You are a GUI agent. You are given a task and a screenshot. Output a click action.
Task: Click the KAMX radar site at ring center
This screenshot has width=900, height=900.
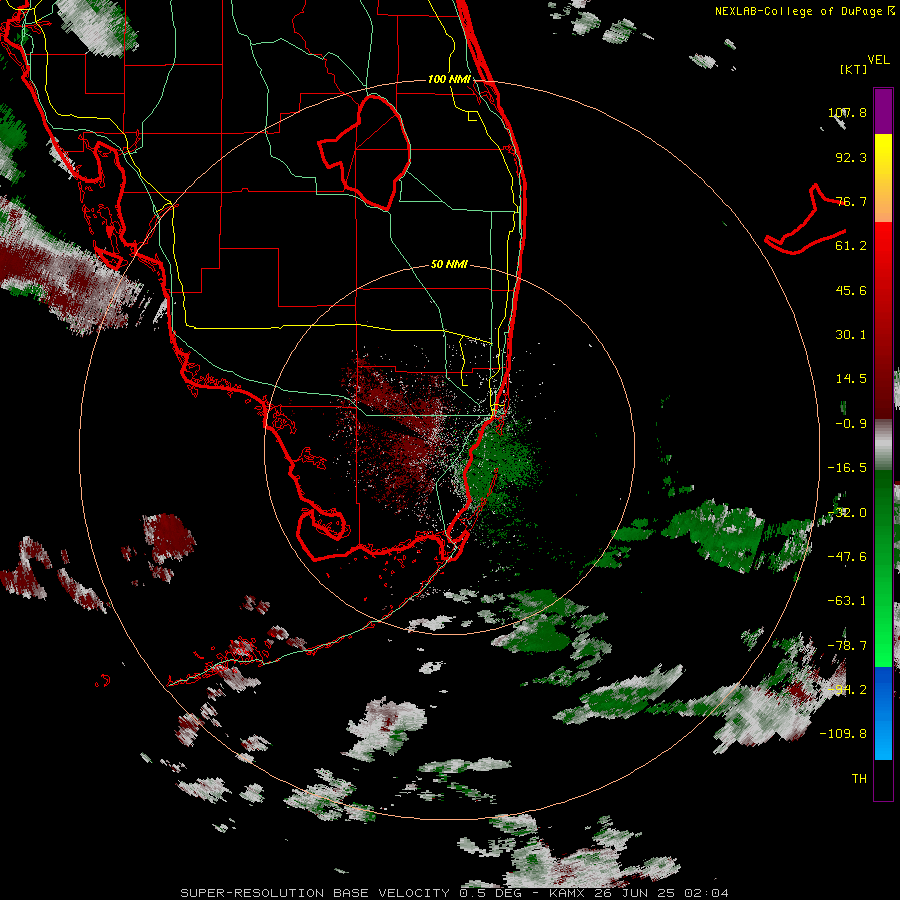click(x=449, y=449)
